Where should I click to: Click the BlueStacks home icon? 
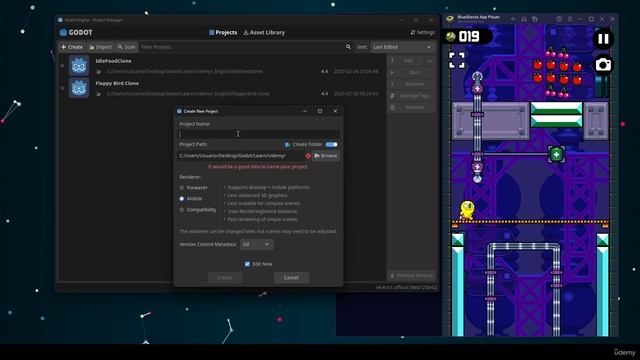pyautogui.click(x=524, y=19)
